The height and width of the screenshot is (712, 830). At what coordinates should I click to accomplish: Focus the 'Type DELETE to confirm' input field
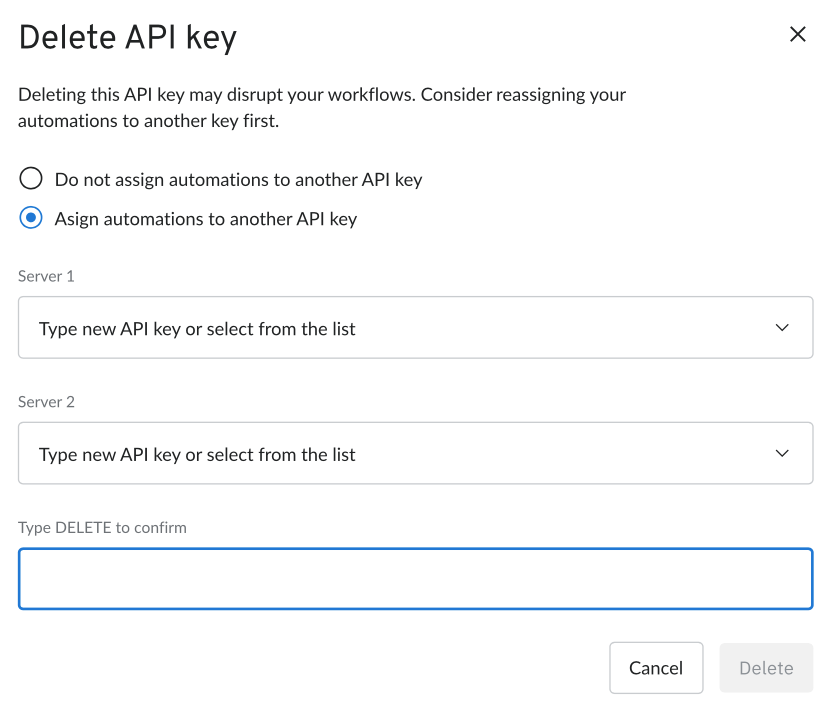click(x=416, y=579)
